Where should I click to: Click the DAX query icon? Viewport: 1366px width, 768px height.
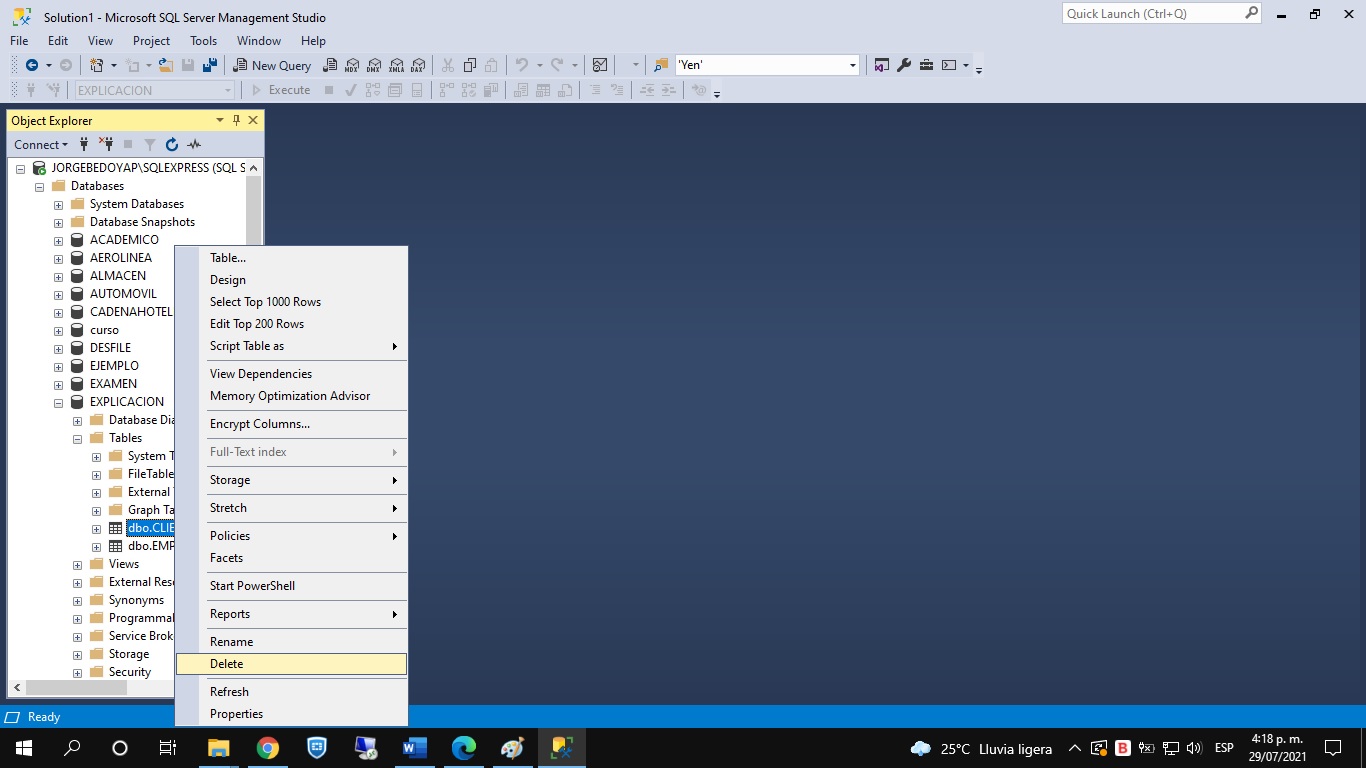coord(418,65)
